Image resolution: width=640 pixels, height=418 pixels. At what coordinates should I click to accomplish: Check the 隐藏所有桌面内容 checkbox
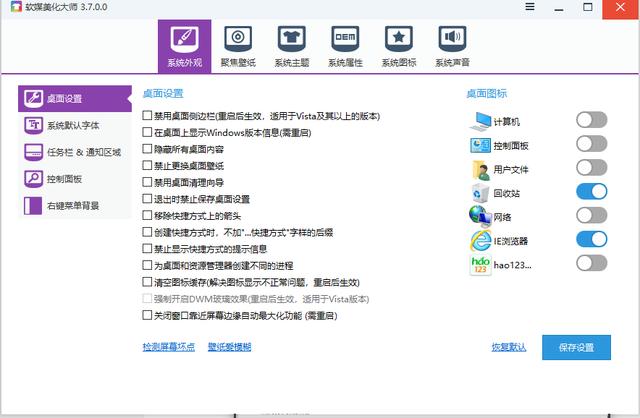148,149
